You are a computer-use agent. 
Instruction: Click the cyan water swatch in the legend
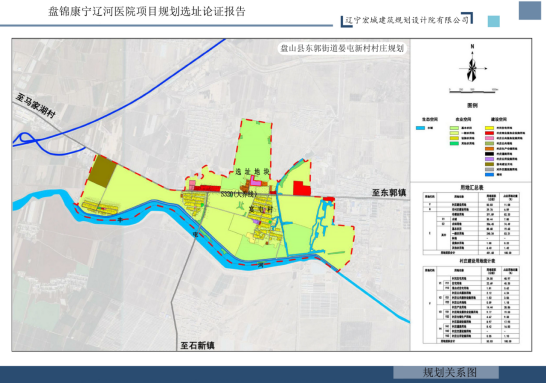[x=421, y=128]
